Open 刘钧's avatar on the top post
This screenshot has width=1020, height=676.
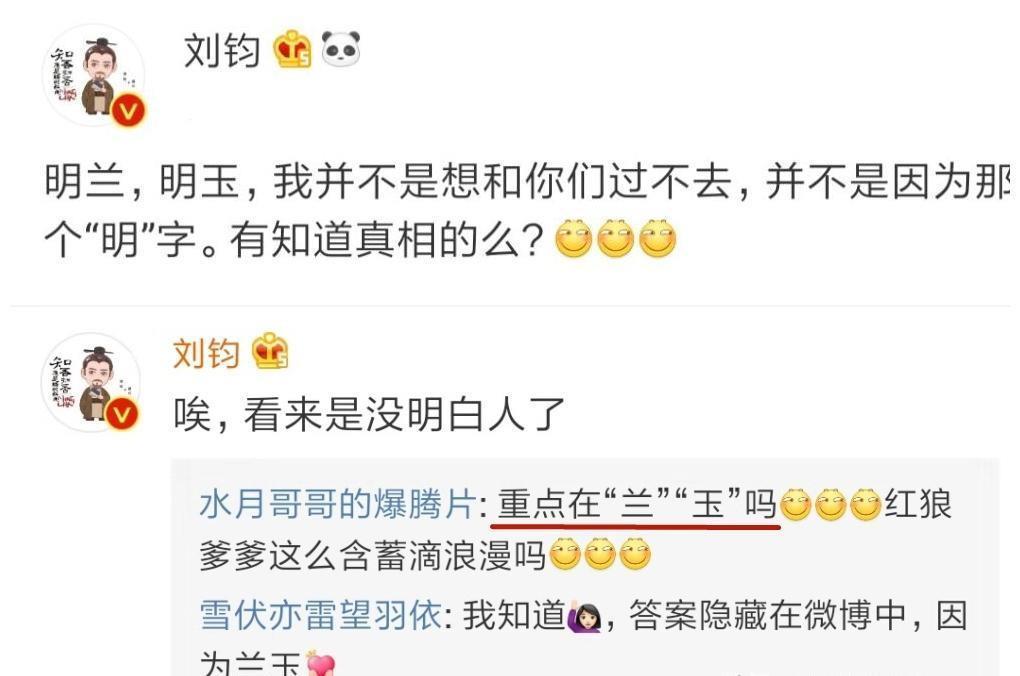click(94, 75)
